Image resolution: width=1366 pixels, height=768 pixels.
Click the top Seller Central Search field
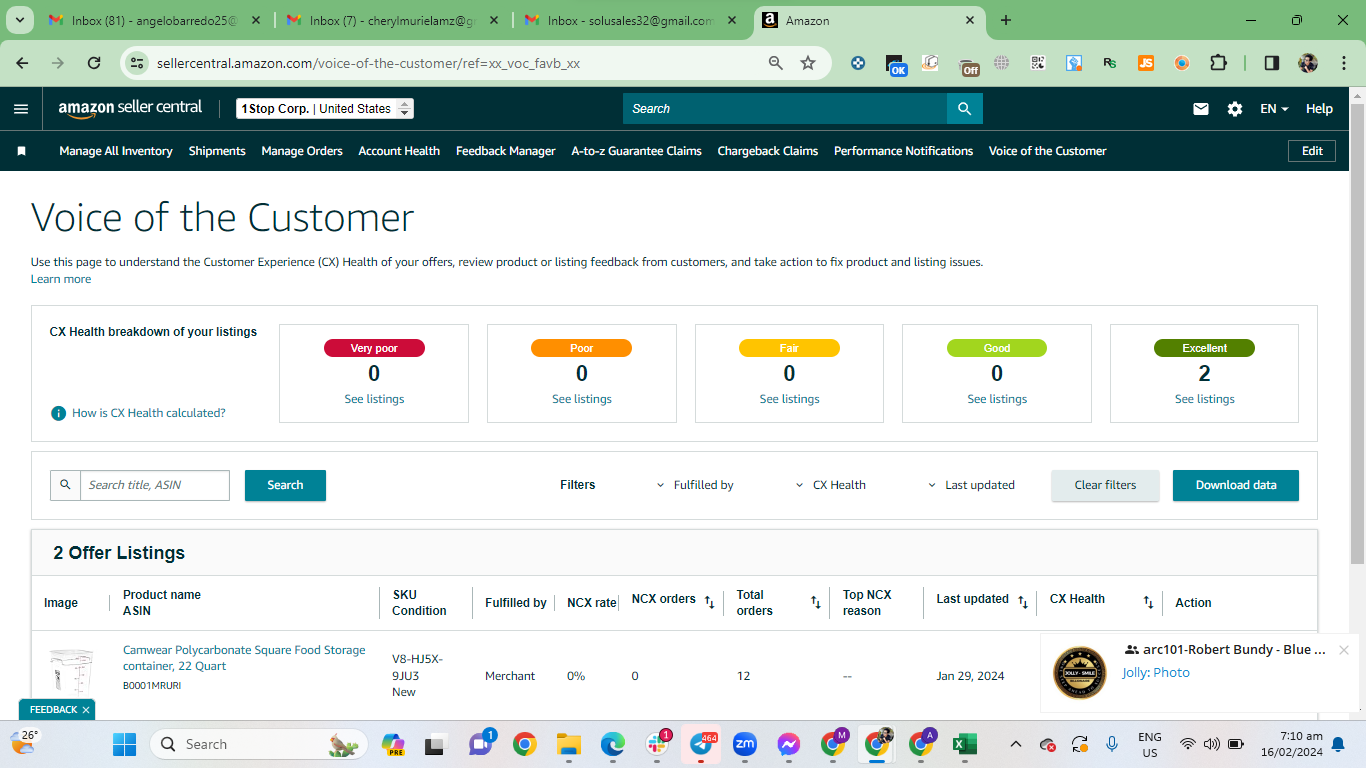785,109
